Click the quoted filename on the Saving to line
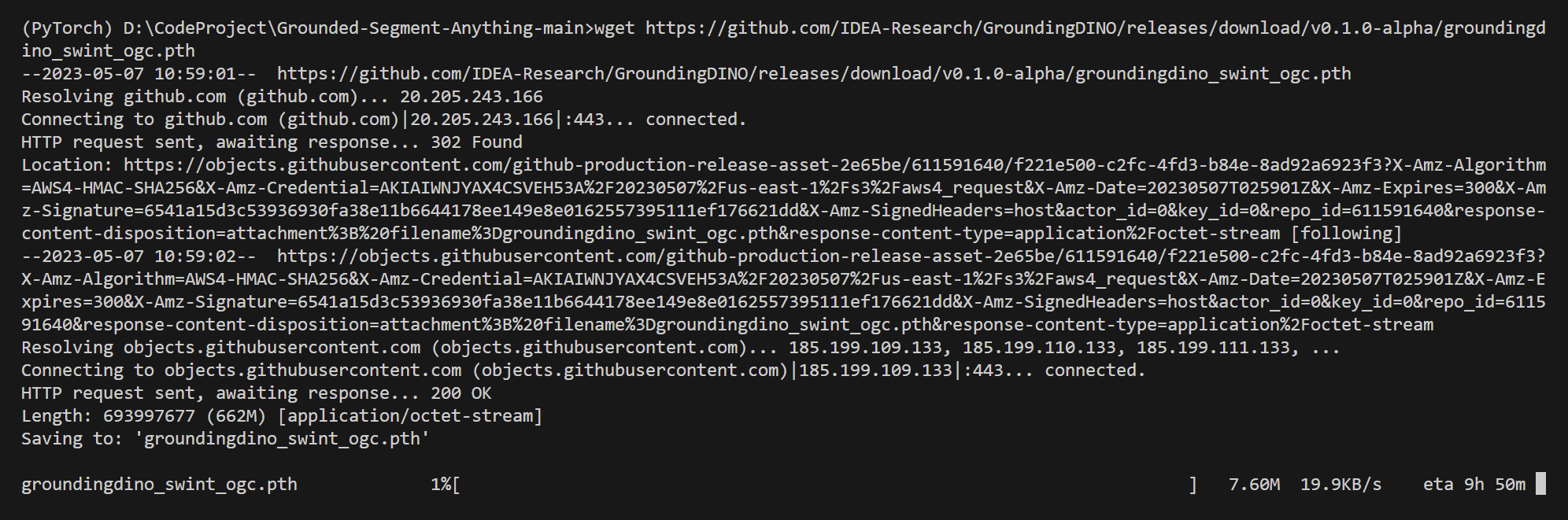This screenshot has height=520, width=1568. point(282,439)
